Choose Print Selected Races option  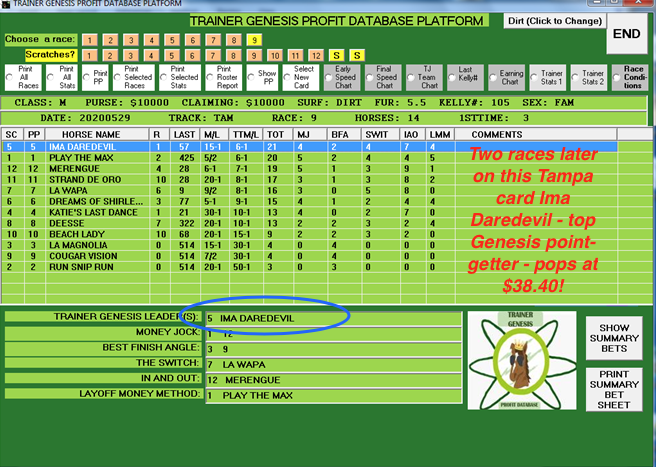pos(133,77)
